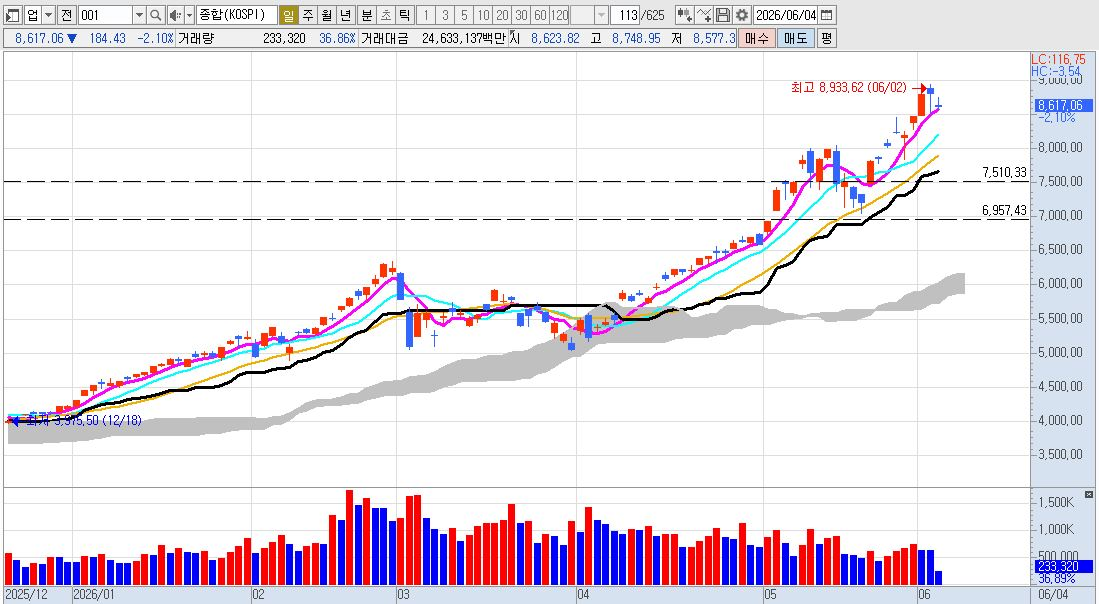Select the 년 yearly chart period
1099x604 pixels.
(346, 15)
